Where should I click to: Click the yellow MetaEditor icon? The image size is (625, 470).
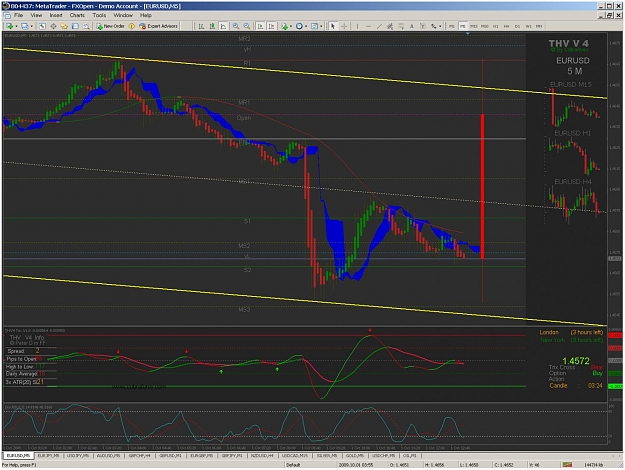(x=131, y=26)
